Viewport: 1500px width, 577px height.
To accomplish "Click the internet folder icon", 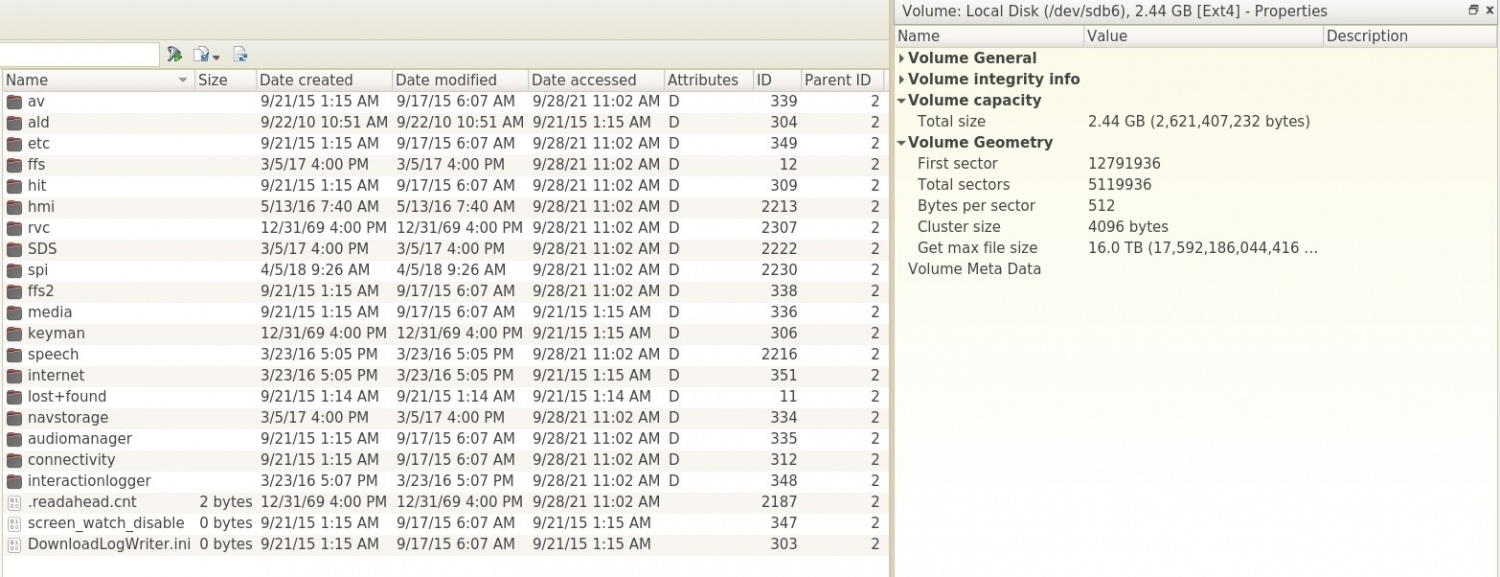I will (x=14, y=375).
